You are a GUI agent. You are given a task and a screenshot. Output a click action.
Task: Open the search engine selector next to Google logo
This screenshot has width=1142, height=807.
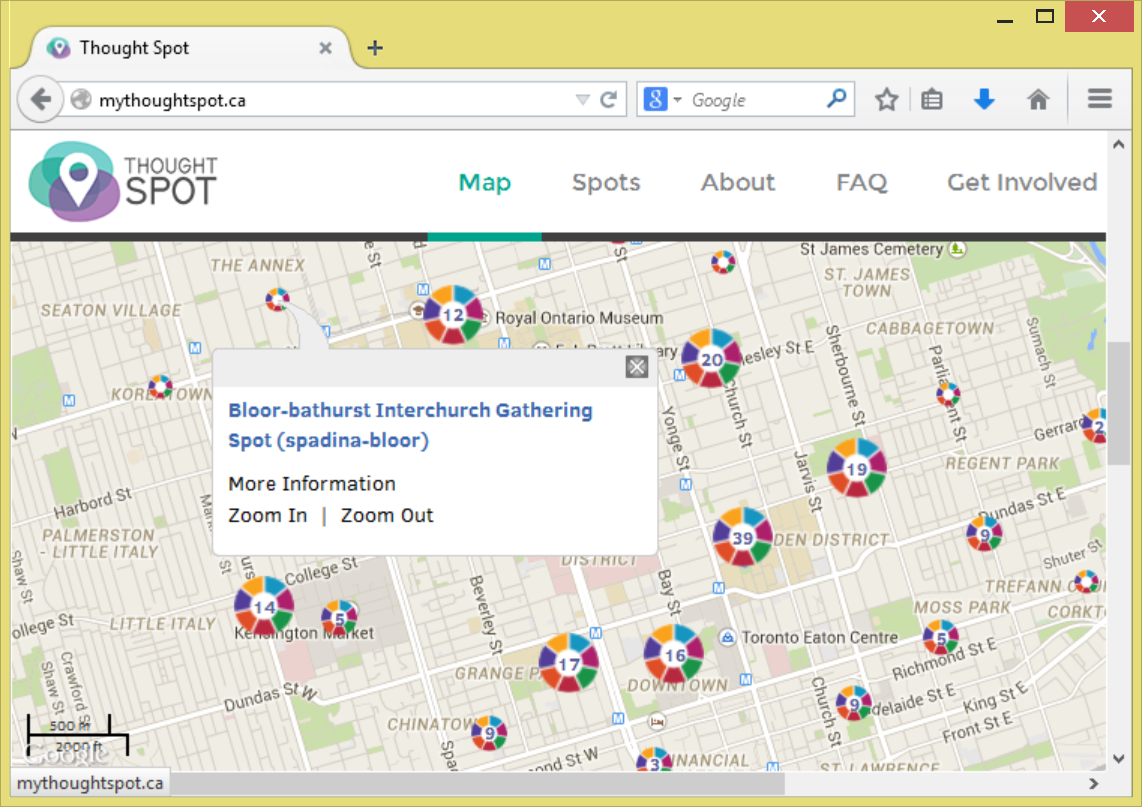(676, 99)
